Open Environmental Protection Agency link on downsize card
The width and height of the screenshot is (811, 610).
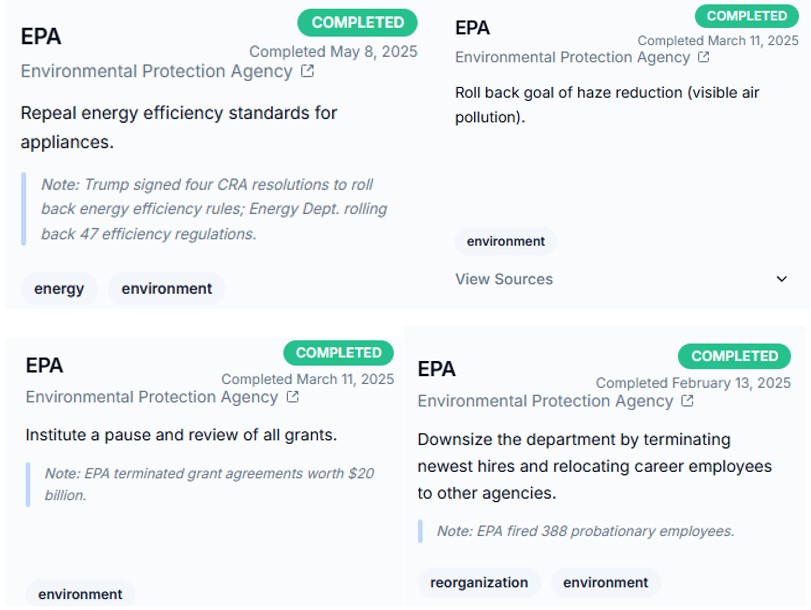[x=545, y=401]
